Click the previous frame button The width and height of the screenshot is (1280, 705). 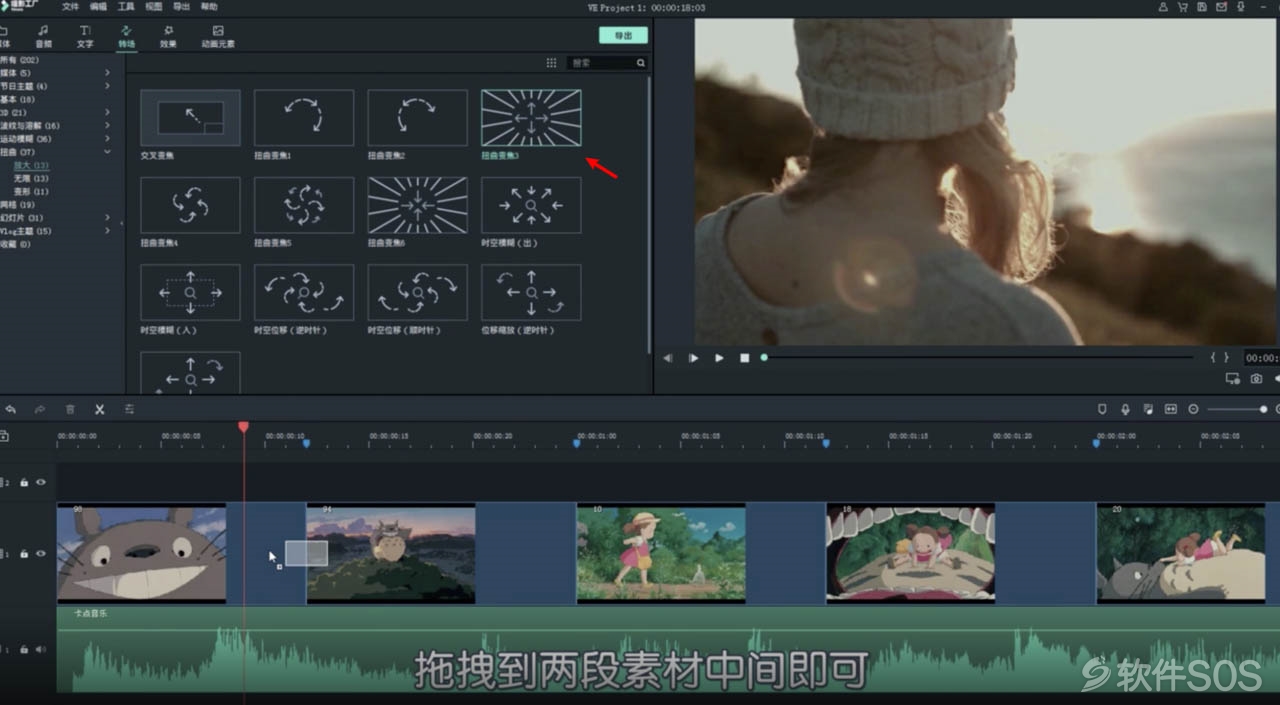pyautogui.click(x=668, y=358)
